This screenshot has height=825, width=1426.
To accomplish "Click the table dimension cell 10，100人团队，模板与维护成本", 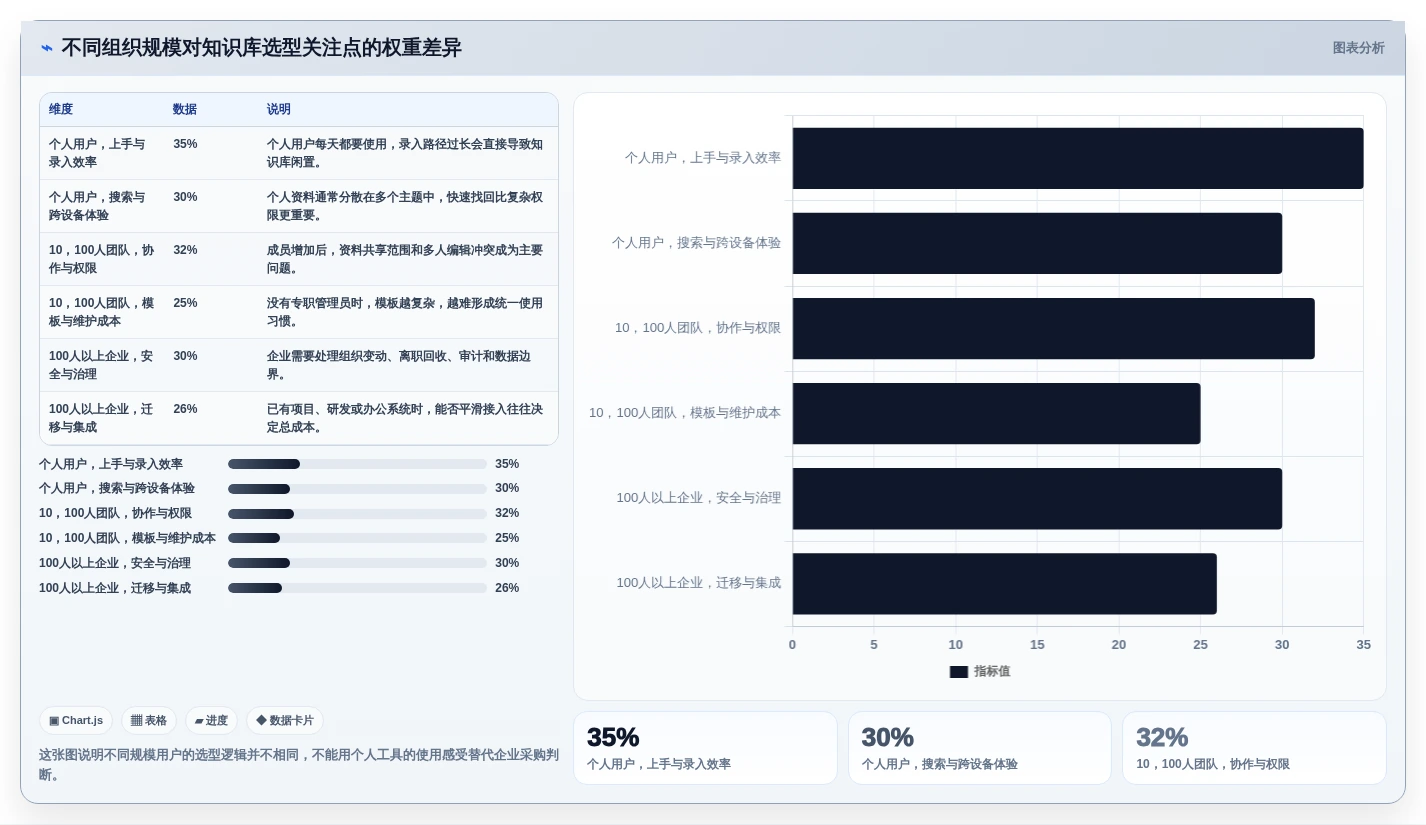I will click(102, 312).
